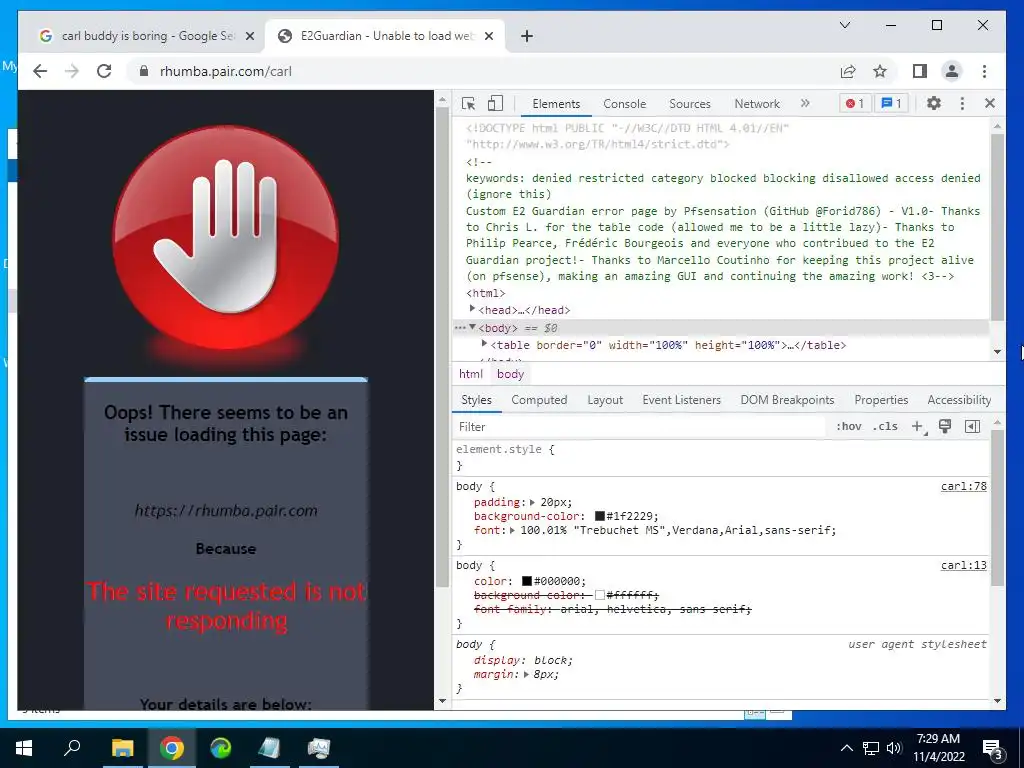
Task: Open the tab search dropdown chevron
Action: click(844, 25)
